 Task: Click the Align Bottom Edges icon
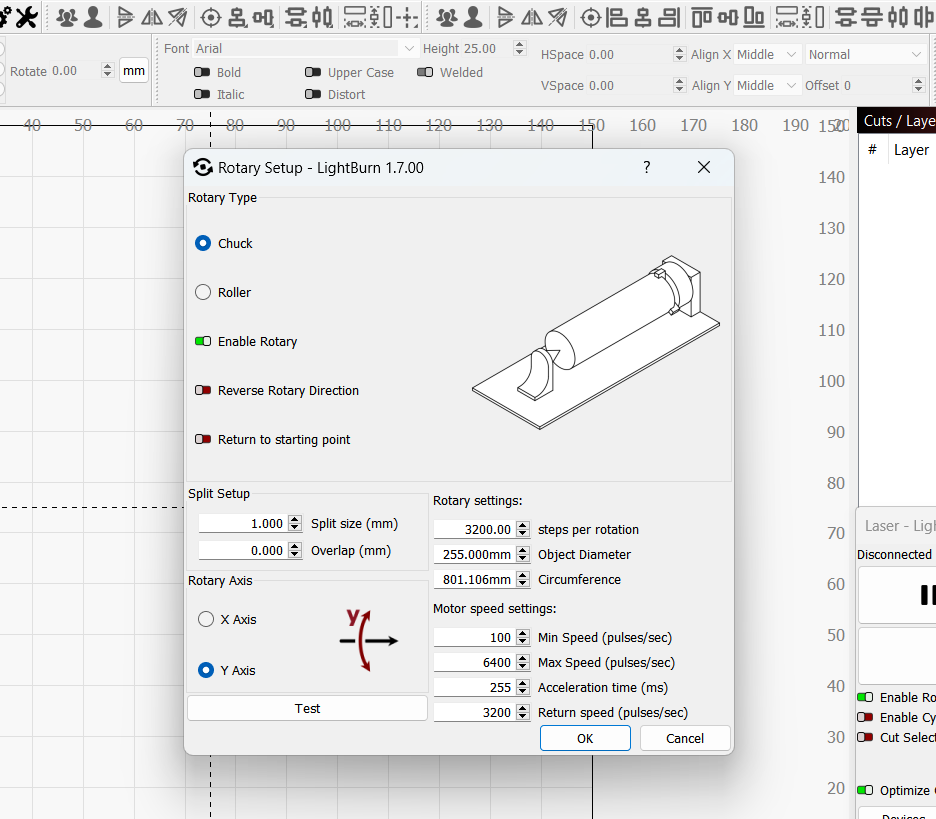[x=753, y=17]
